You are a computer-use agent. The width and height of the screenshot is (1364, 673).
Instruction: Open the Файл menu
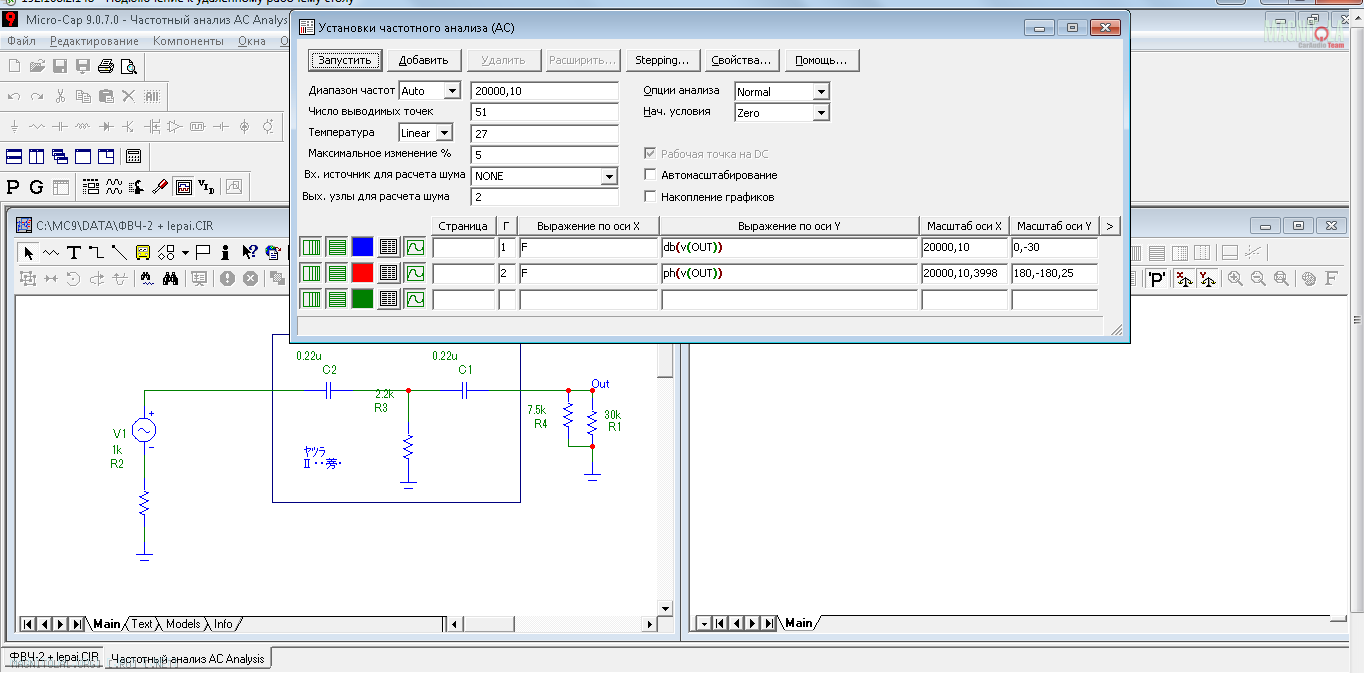click(x=21, y=41)
